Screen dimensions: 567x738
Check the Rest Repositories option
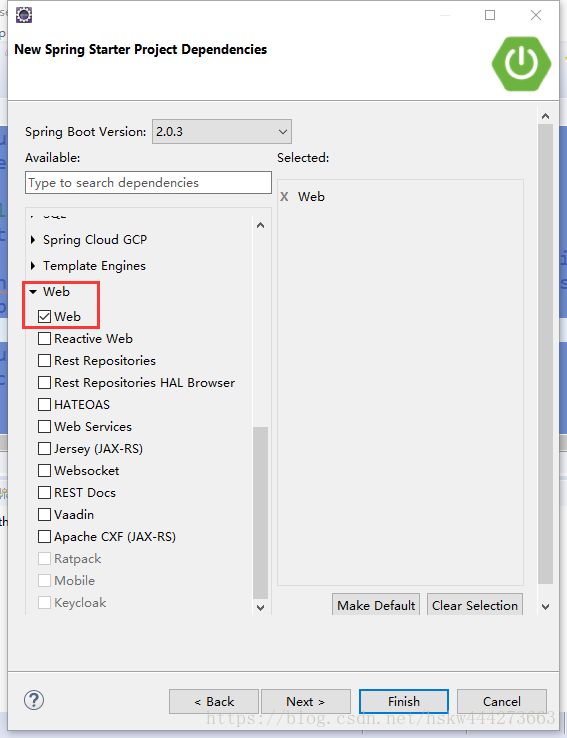click(x=45, y=361)
